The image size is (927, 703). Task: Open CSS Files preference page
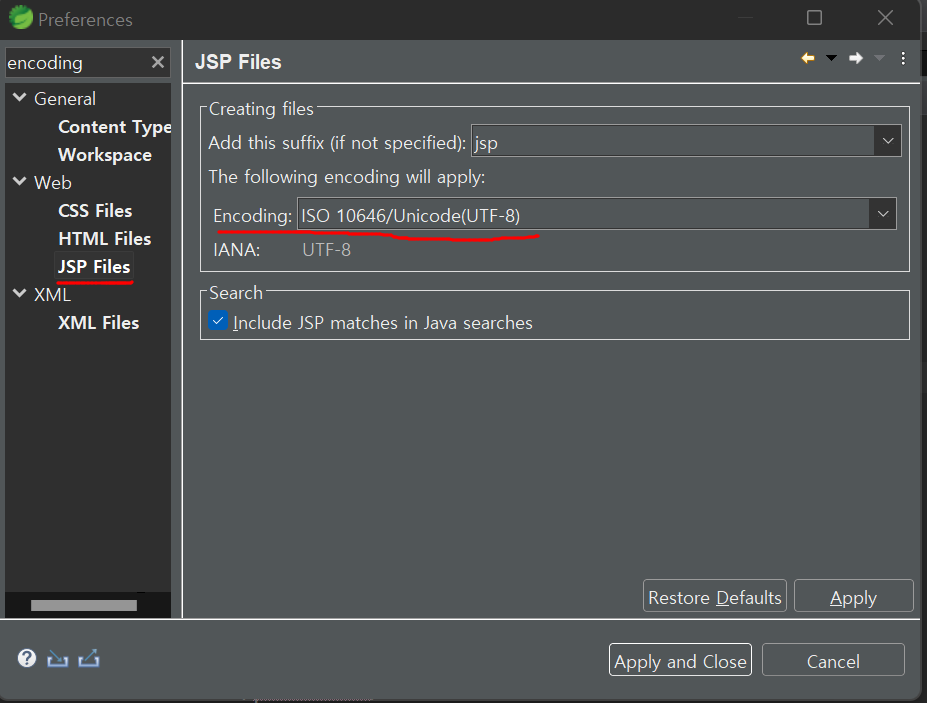95,210
